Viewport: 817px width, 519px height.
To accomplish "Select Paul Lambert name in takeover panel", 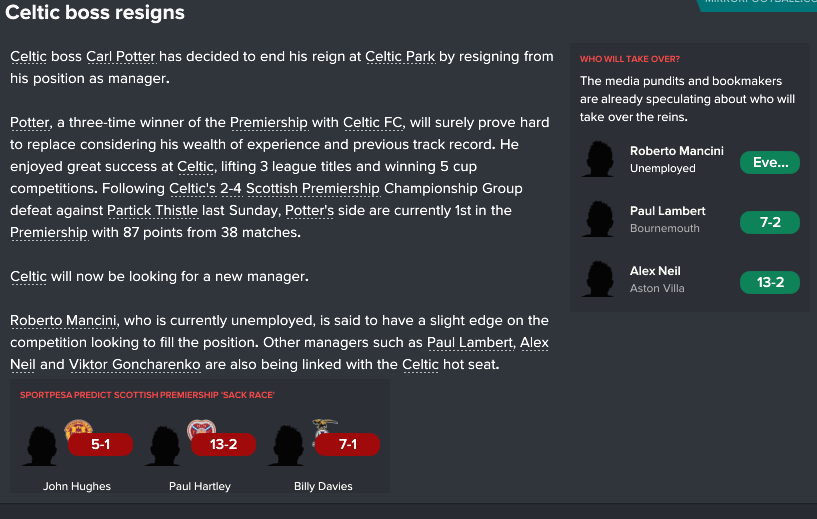I will click(x=667, y=211).
